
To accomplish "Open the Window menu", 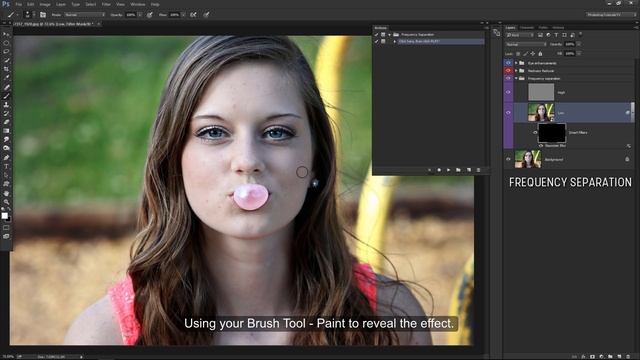I will (x=138, y=4).
